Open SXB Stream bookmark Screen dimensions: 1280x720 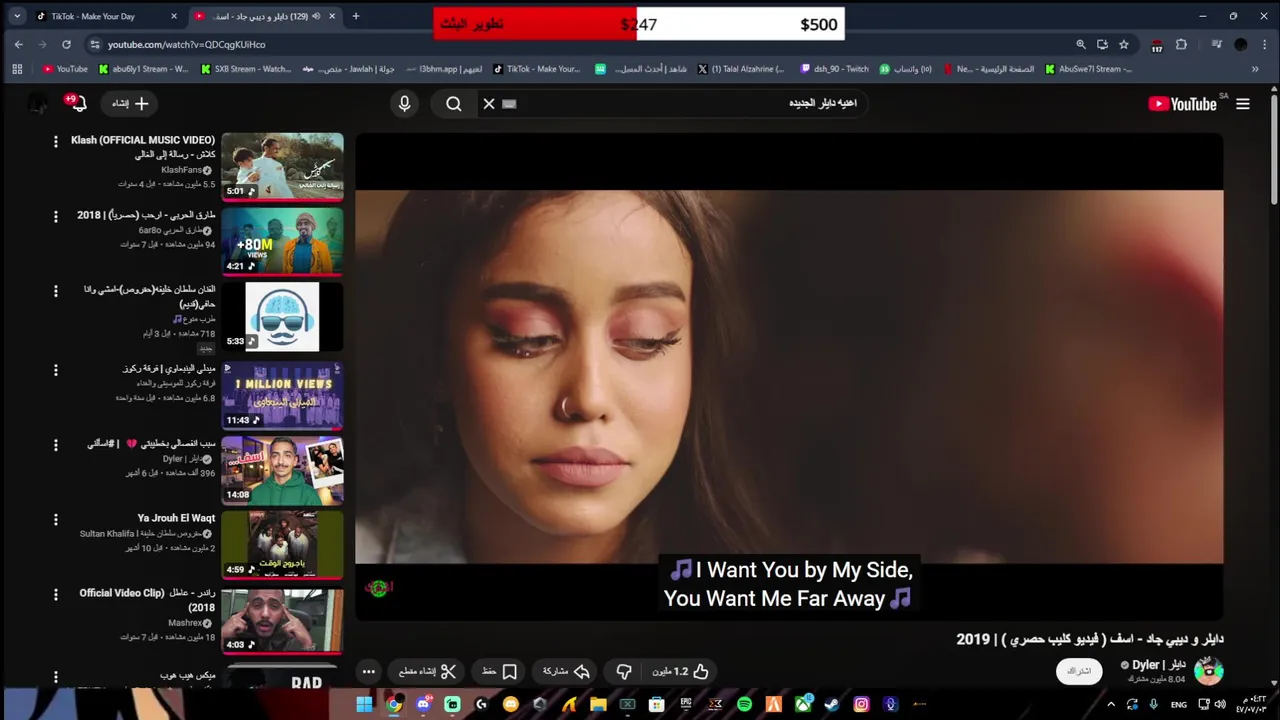tap(246, 69)
